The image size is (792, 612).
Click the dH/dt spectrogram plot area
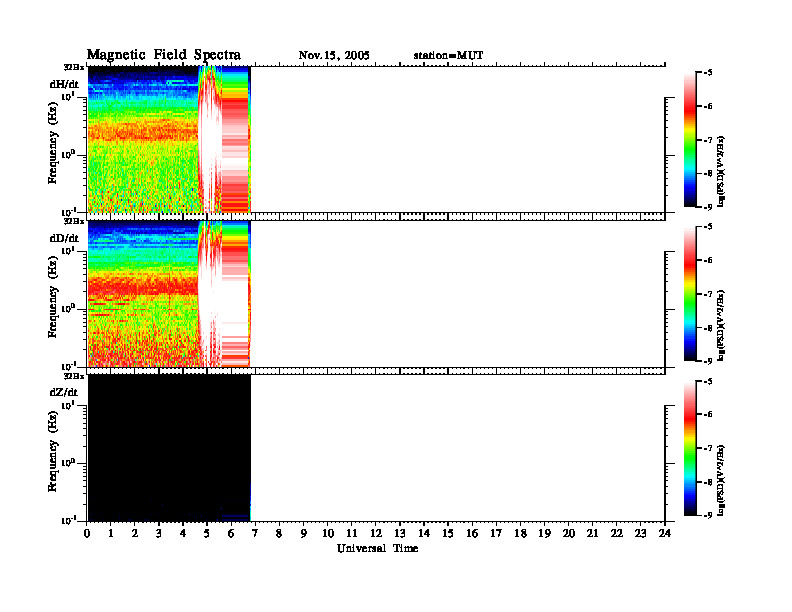click(169, 139)
